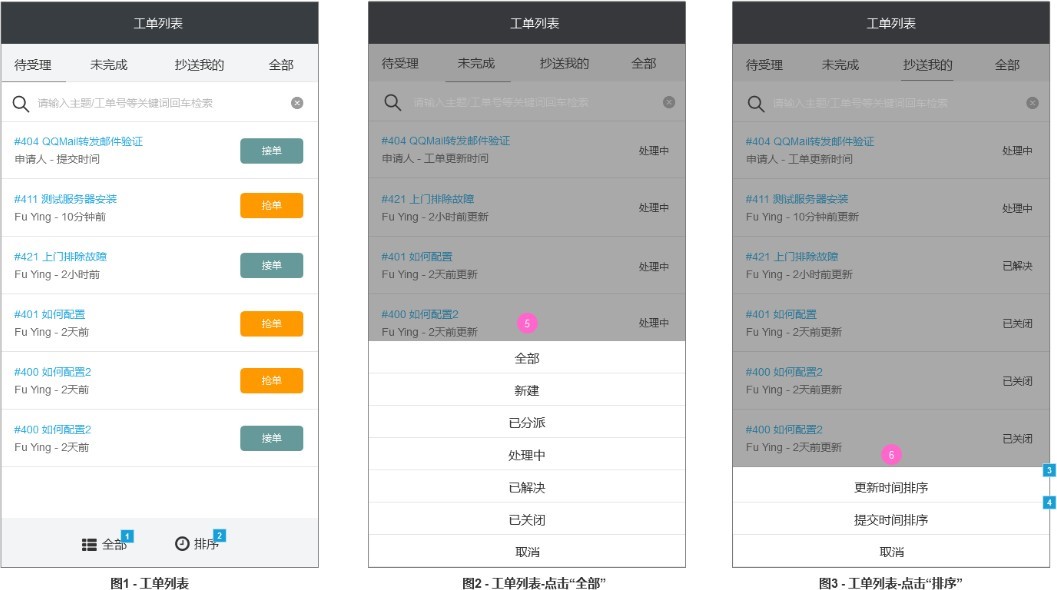Image resolution: width=1057 pixels, height=590 pixels.
Task: Click the list icon beside bottom 全部 filter
Action: (x=89, y=544)
